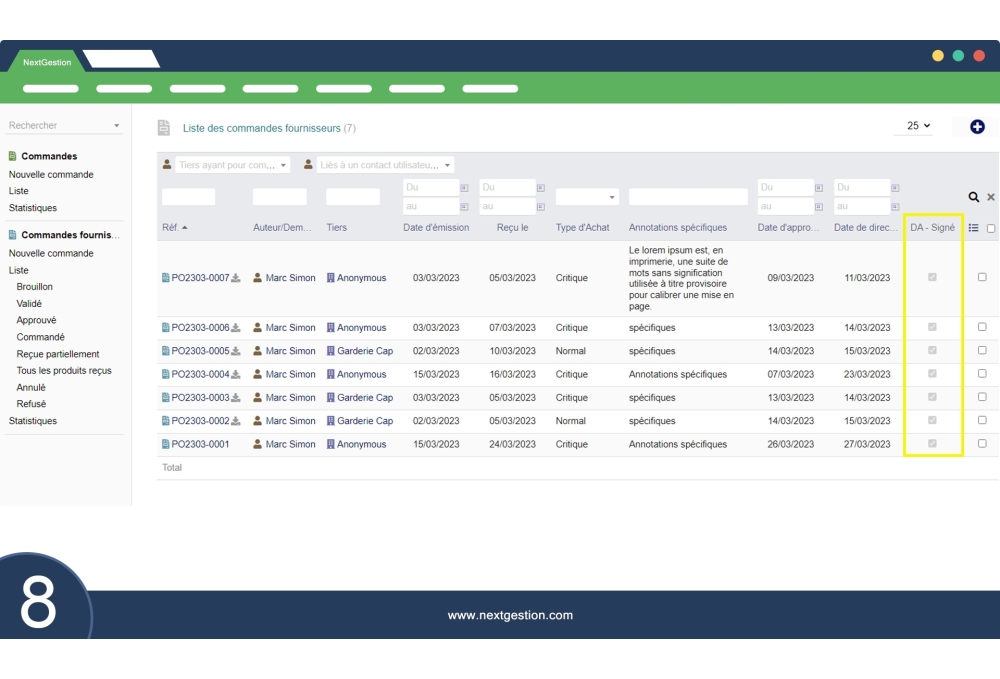Open order link PO2303-0005
Viewport: 1000px width, 679px height.
[x=200, y=352]
